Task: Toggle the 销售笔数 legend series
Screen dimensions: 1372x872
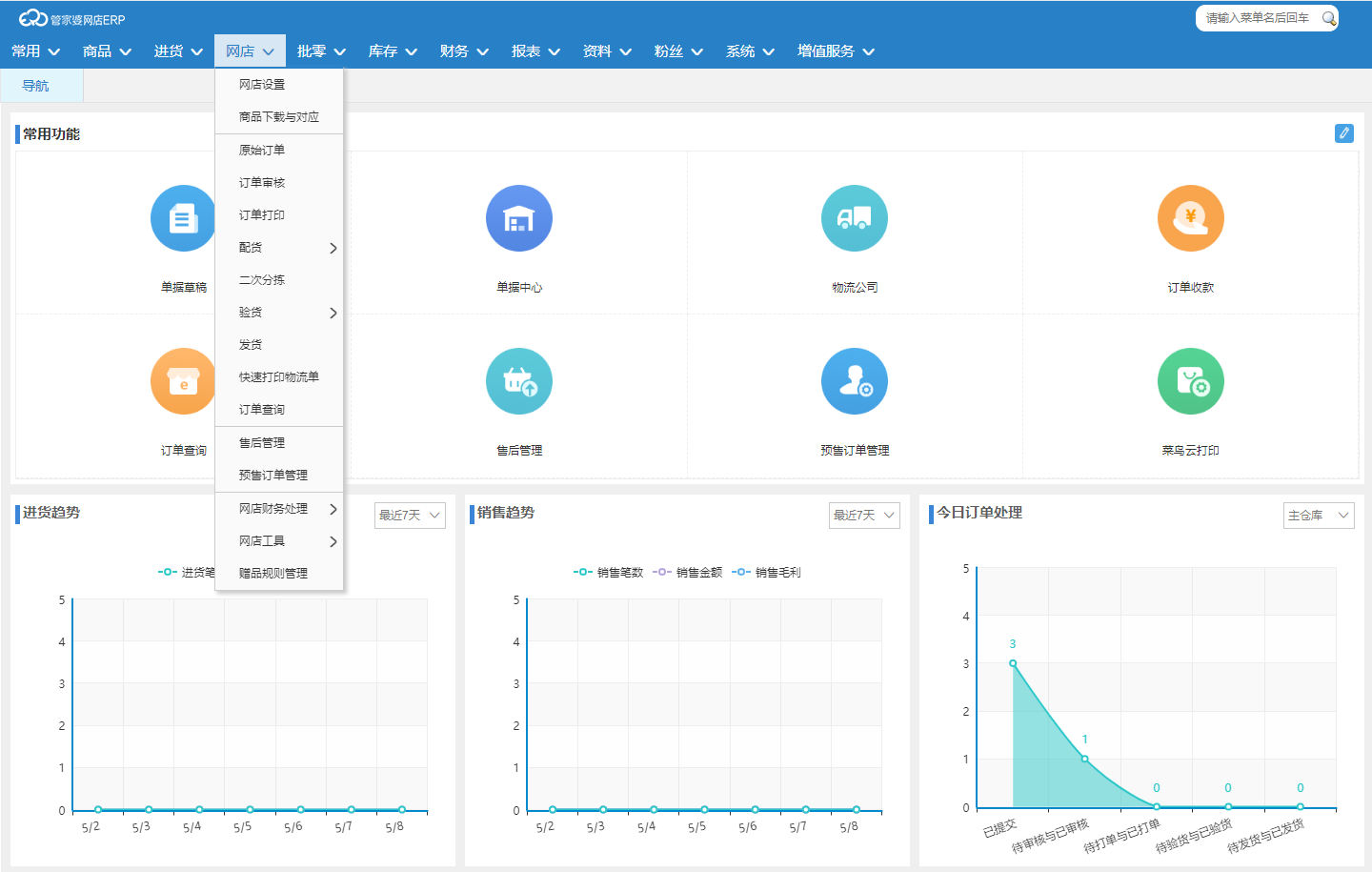Action: [x=608, y=573]
